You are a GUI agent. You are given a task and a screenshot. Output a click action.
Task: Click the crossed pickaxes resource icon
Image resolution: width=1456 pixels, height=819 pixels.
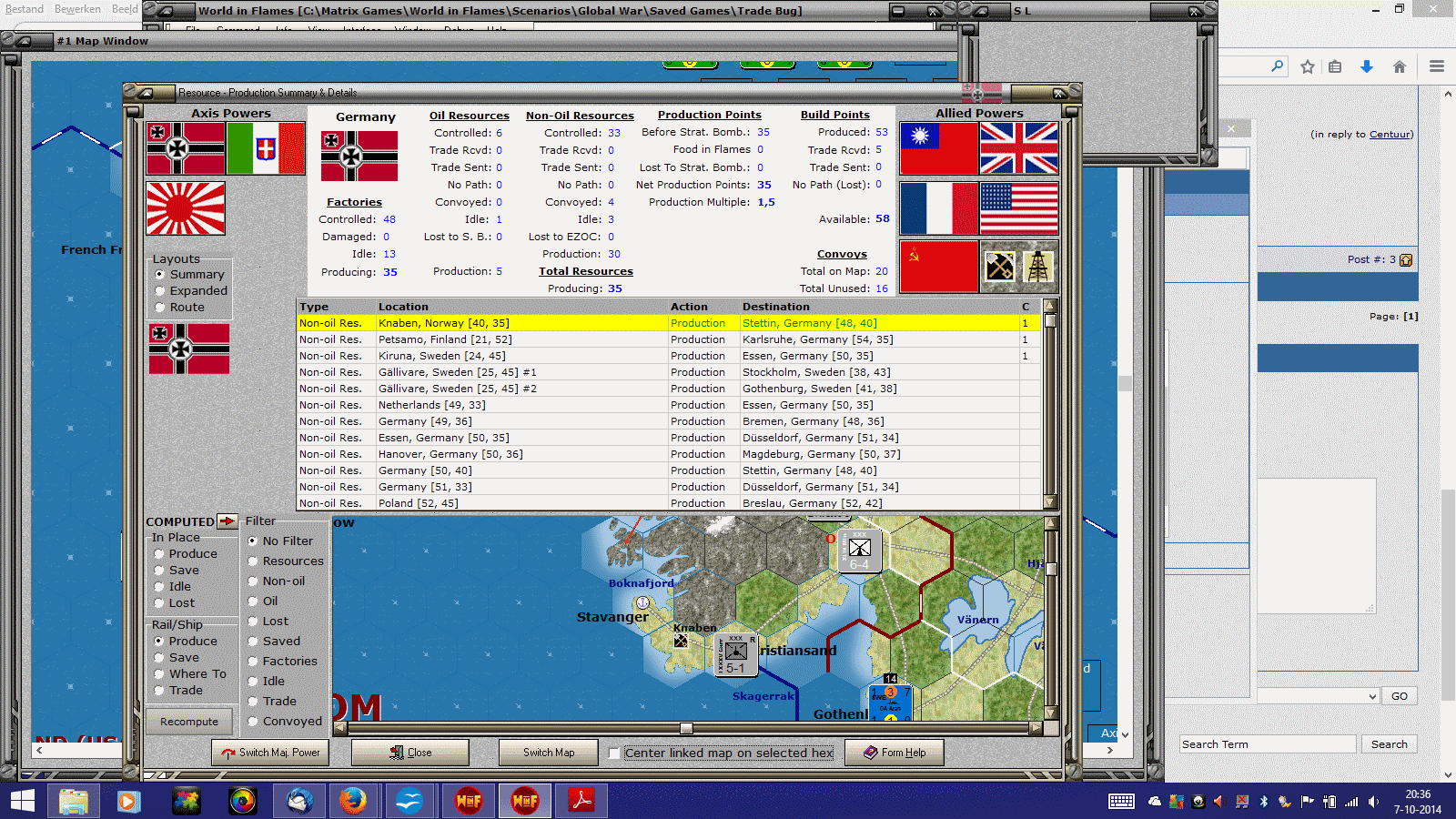(999, 267)
